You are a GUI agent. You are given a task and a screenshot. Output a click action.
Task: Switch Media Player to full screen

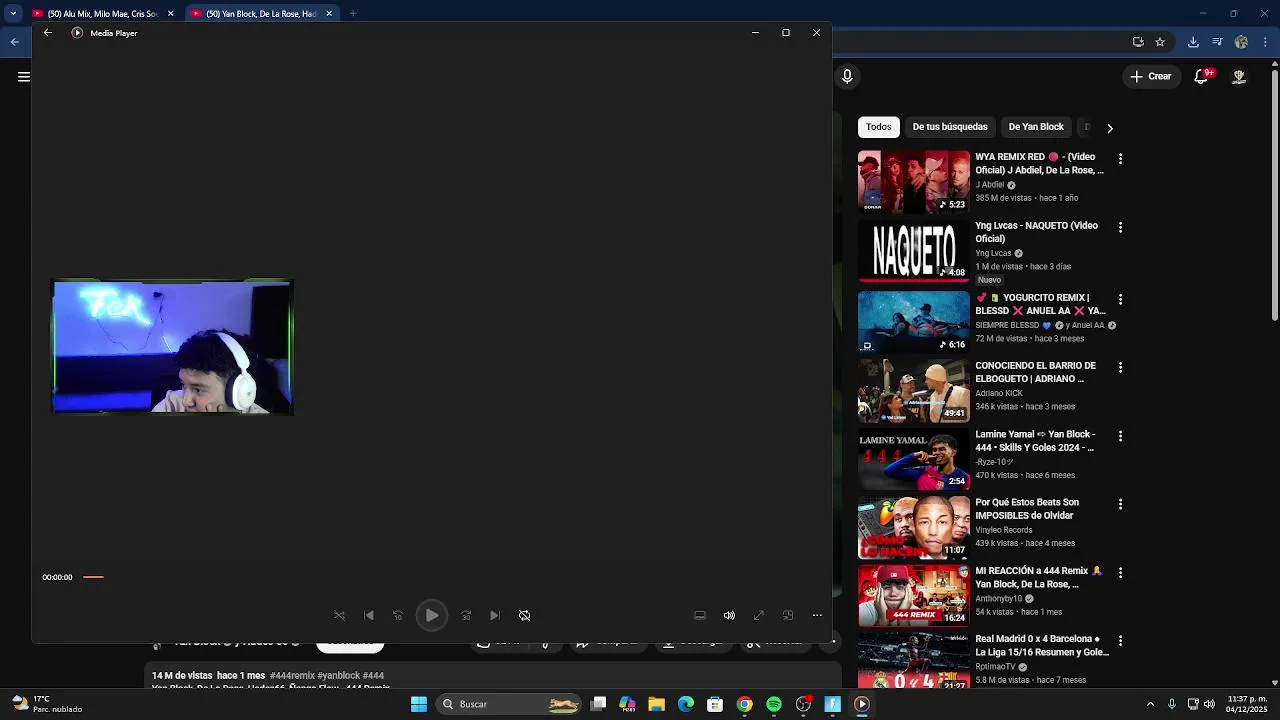pyautogui.click(x=759, y=616)
